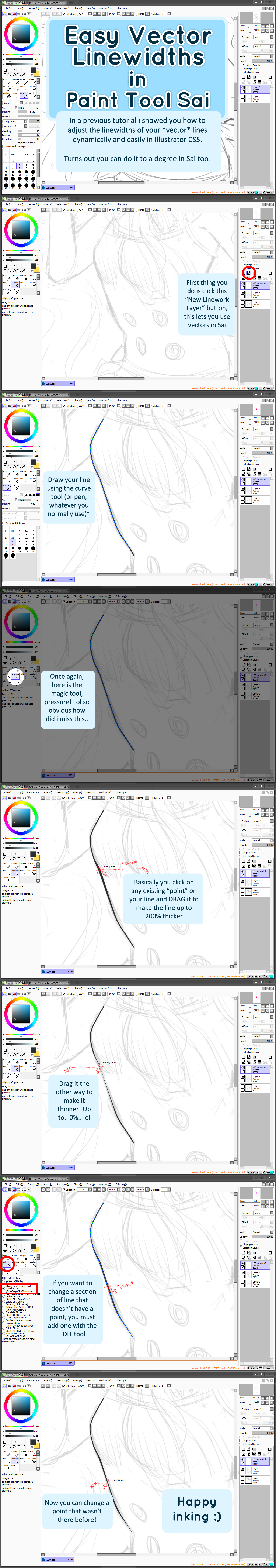Hide Layer2 via eye icon in title panel screenshot
The width and height of the screenshot is (276, 1568).
pos(242,88)
